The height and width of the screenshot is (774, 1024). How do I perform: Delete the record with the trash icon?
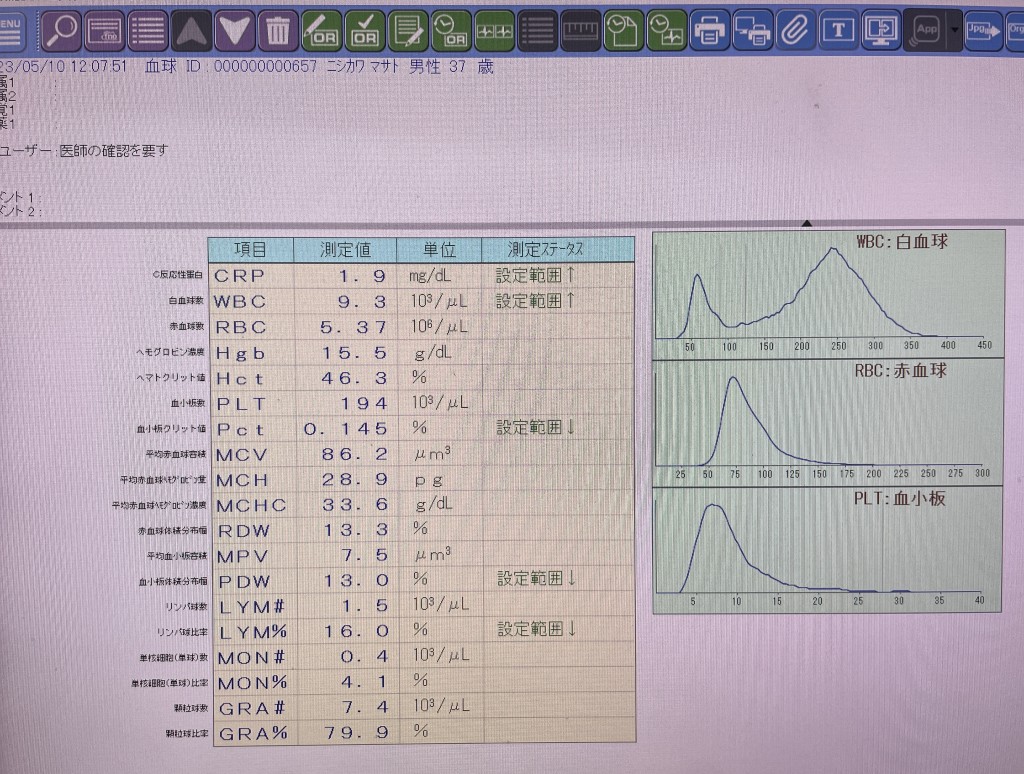(278, 30)
